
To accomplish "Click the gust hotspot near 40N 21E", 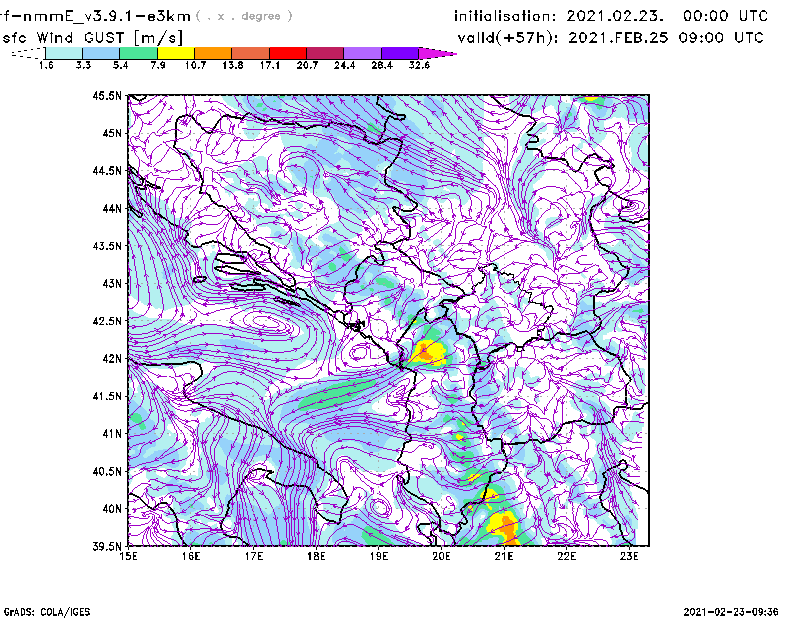I will pyautogui.click(x=504, y=527).
